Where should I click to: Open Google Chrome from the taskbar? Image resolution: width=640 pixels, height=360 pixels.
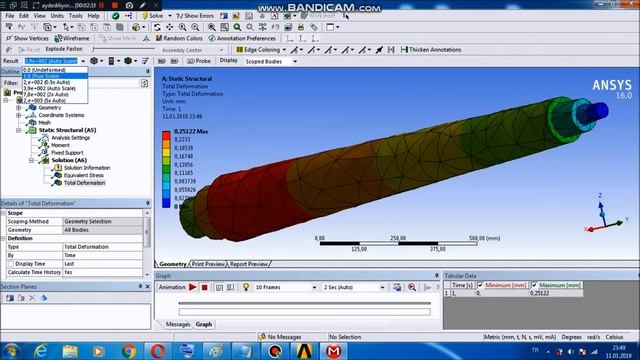click(129, 351)
